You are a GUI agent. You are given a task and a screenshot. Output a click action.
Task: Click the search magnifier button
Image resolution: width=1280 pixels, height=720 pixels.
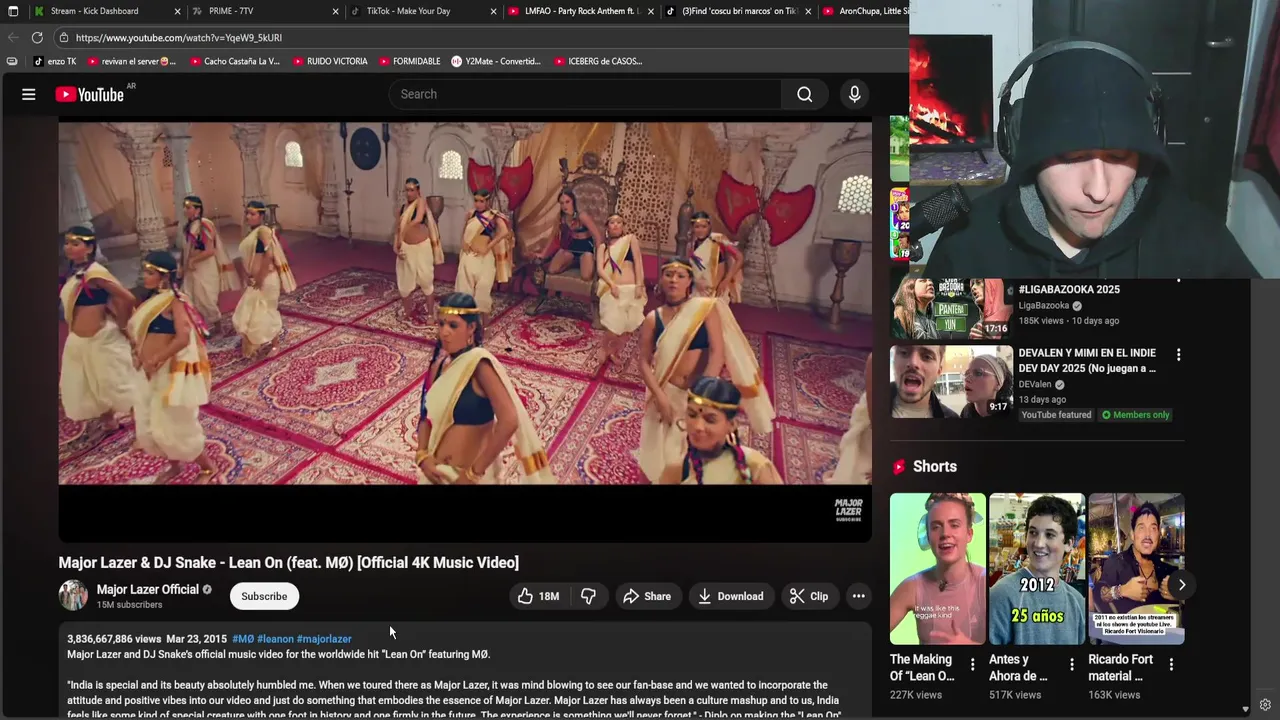tap(805, 94)
